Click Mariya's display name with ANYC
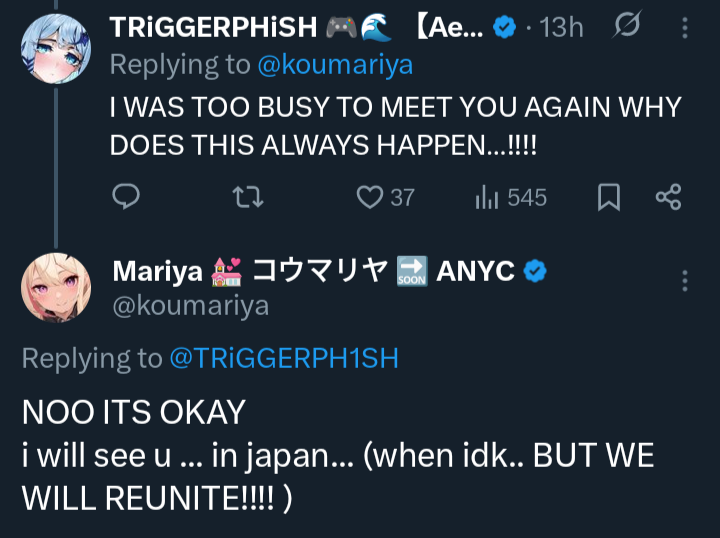The image size is (720, 538). 314,271
